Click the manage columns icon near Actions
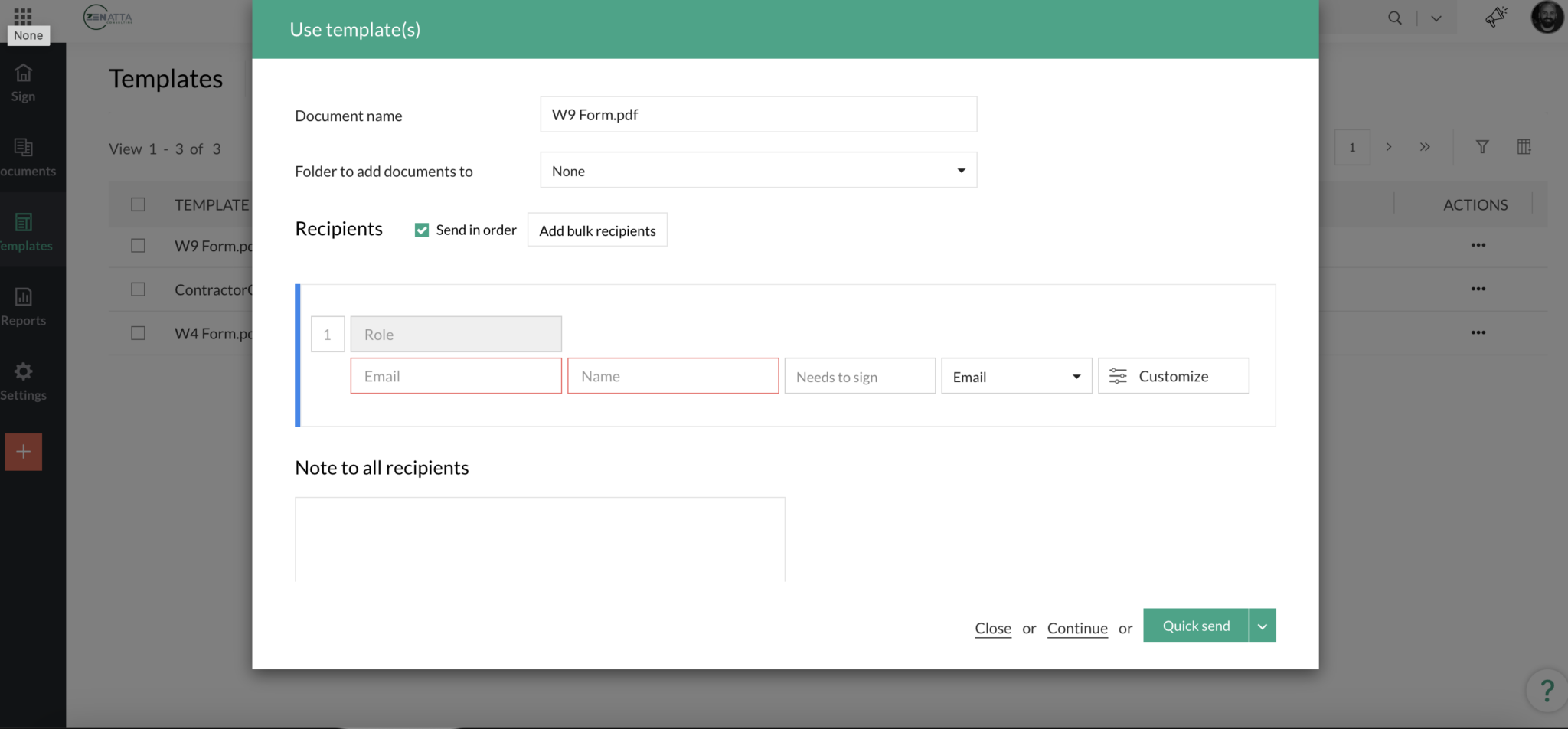This screenshot has width=1568, height=729. [1524, 146]
